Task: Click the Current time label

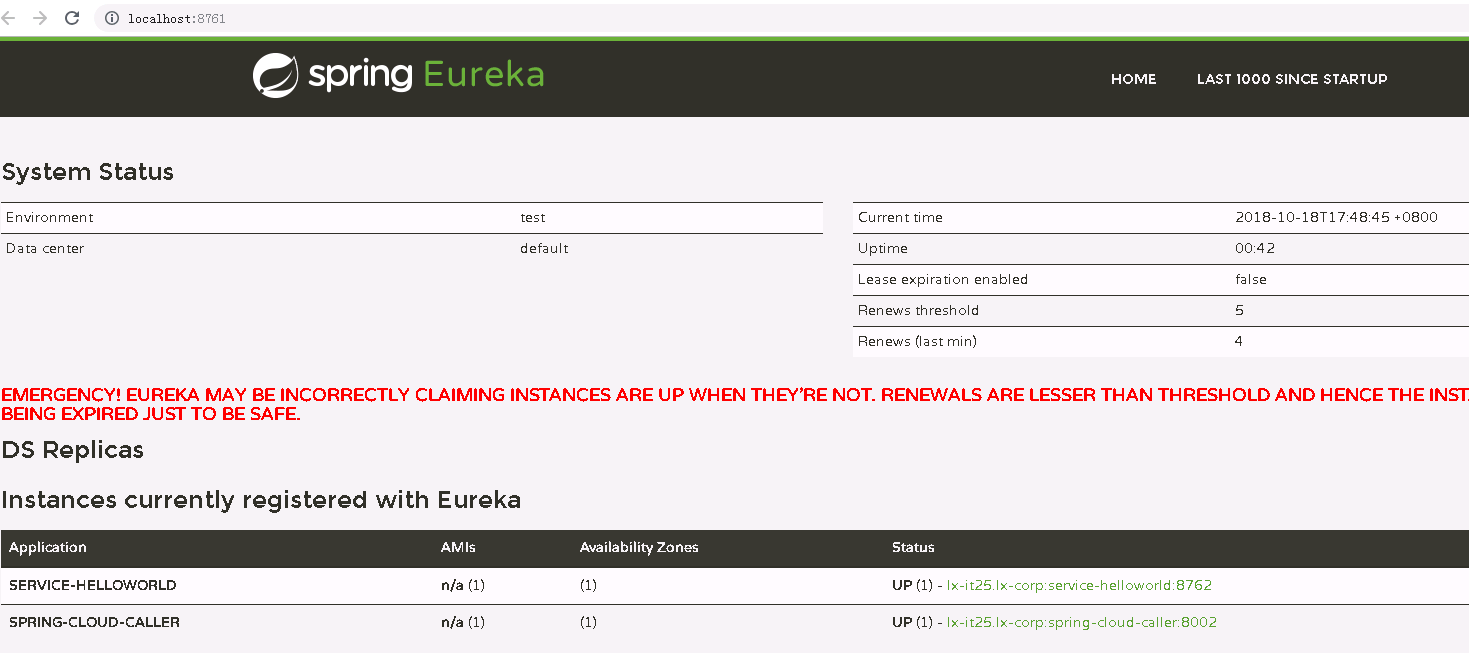Action: (x=900, y=217)
